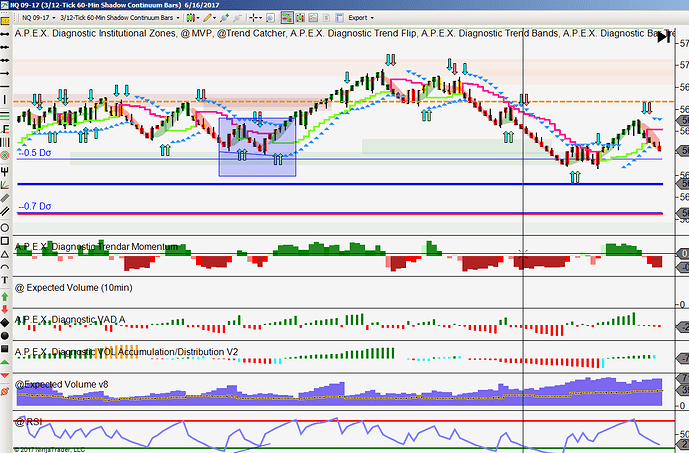Select the Diamond marker tool
Viewport: 689px width, 453px height.
point(5,323)
